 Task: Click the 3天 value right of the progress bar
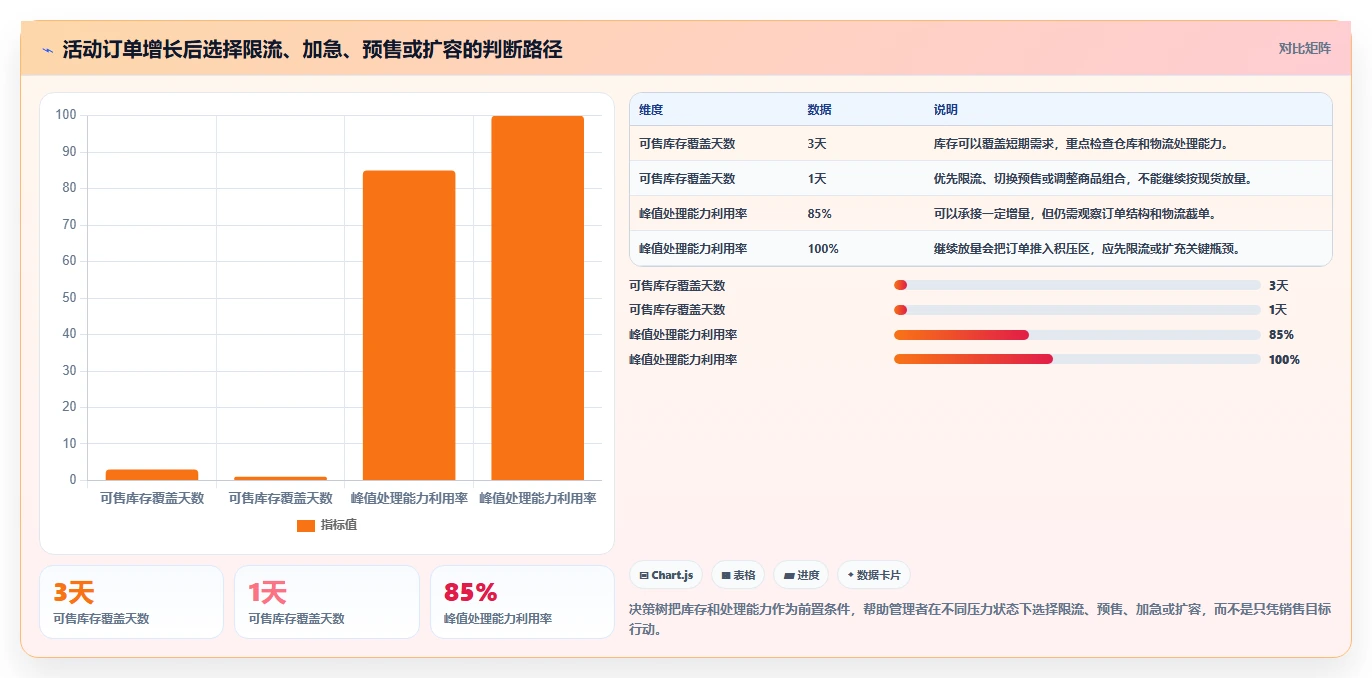coord(1279,285)
